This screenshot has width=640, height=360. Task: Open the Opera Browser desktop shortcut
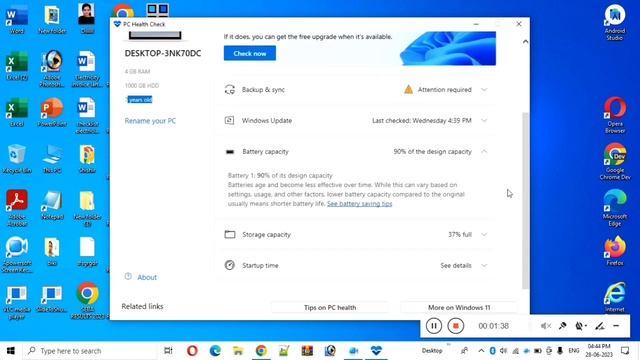tap(615, 115)
